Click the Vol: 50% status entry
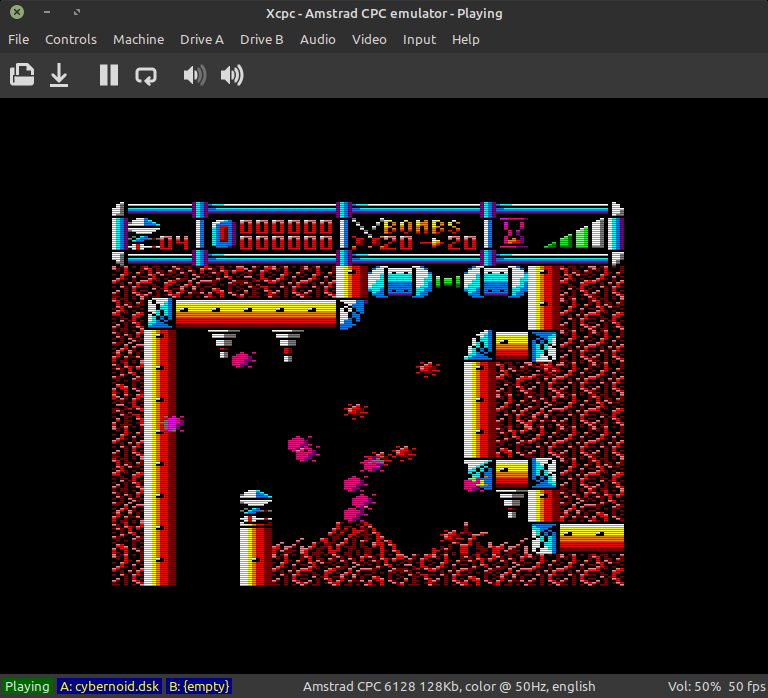The width and height of the screenshot is (768, 698). coord(694,686)
